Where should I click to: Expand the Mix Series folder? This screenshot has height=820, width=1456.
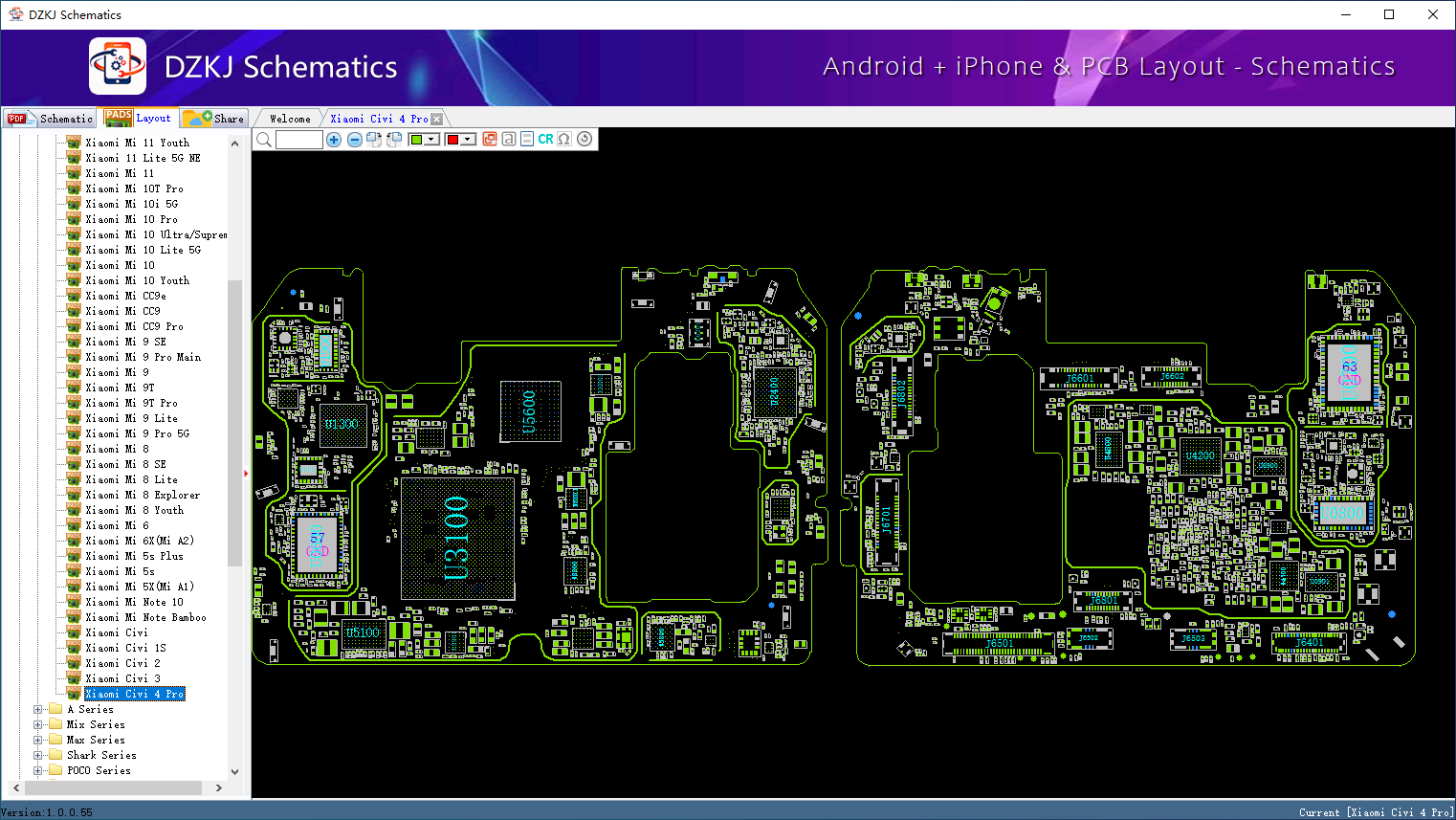(38, 725)
